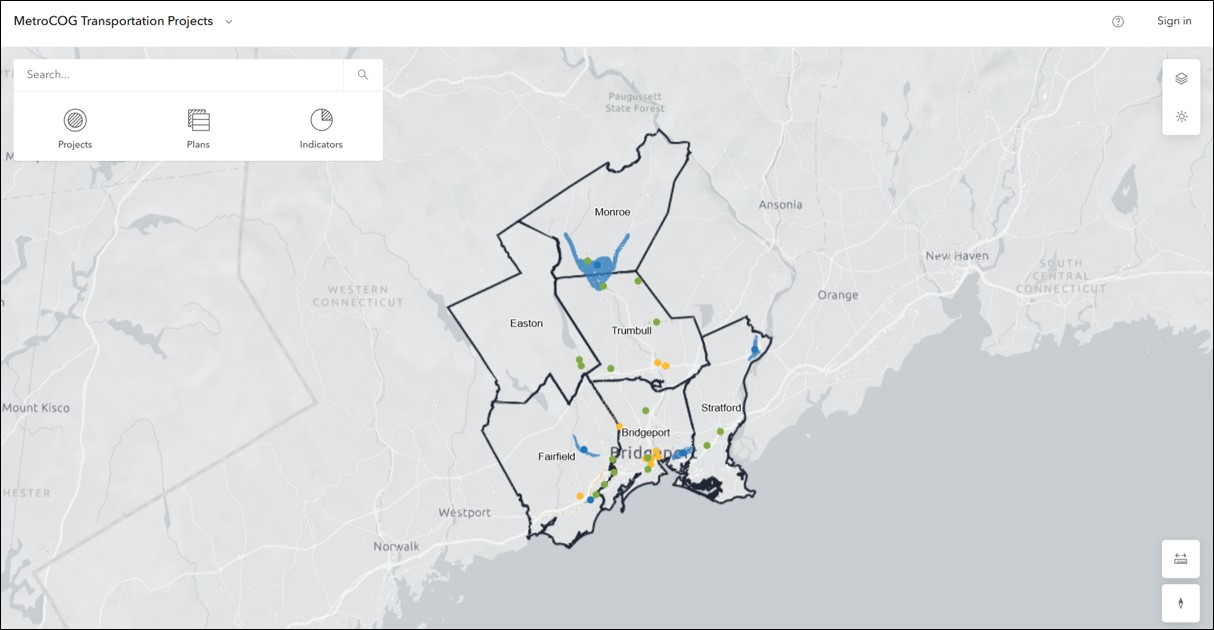
Task: Open the Plans panel
Action: pyautogui.click(x=198, y=129)
